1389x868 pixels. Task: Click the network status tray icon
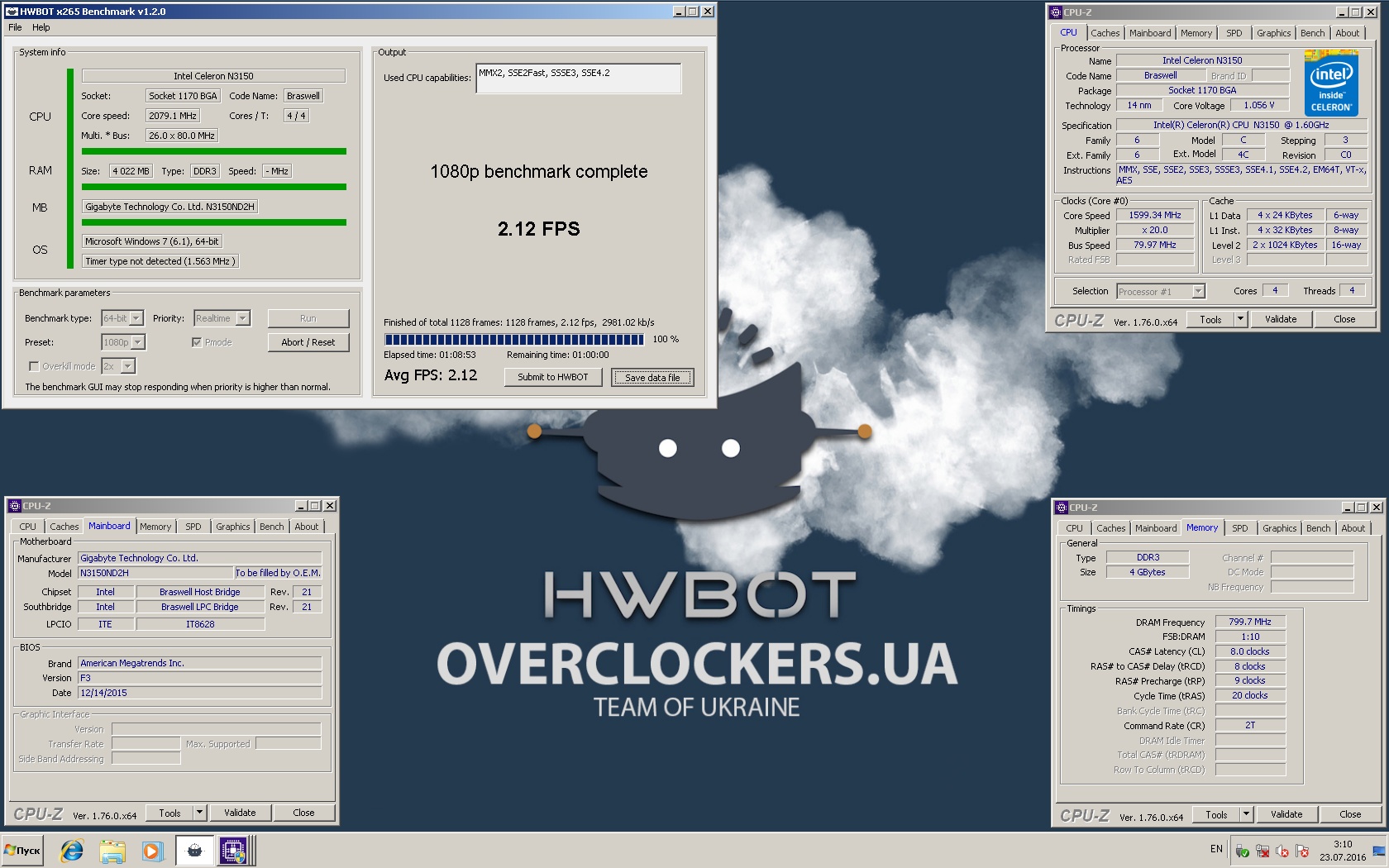(x=1263, y=851)
